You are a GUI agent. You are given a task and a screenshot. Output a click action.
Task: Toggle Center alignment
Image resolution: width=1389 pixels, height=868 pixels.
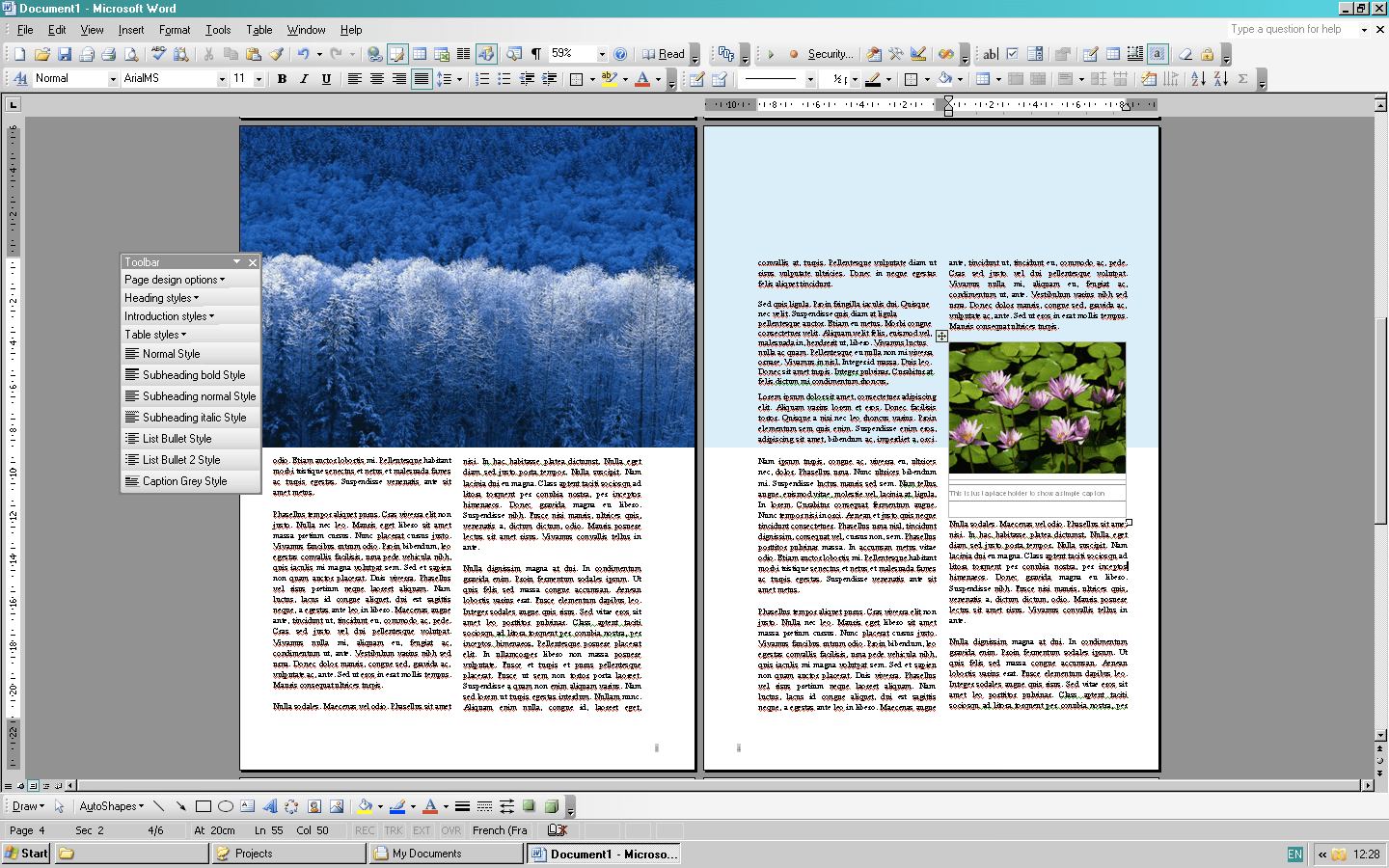pyautogui.click(x=377, y=79)
